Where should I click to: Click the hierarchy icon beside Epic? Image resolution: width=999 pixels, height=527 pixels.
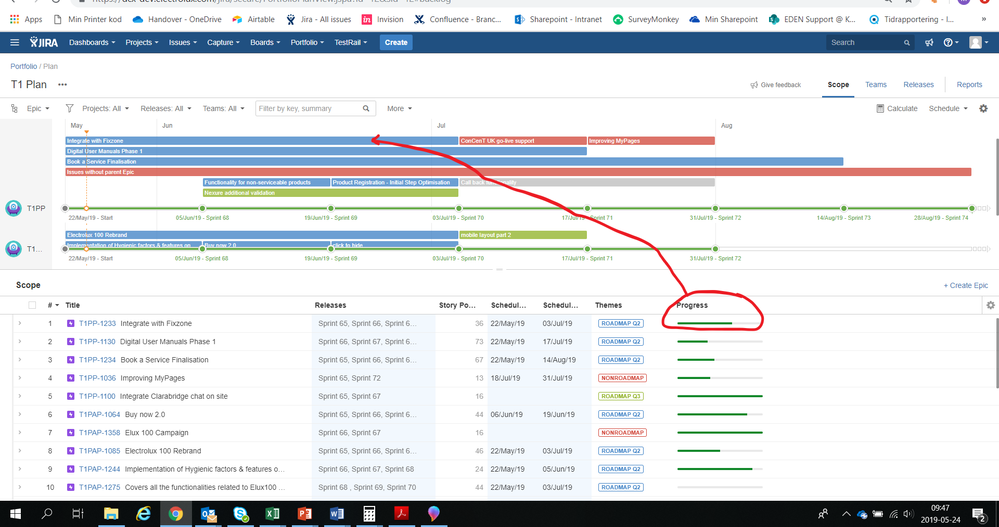pos(14,108)
